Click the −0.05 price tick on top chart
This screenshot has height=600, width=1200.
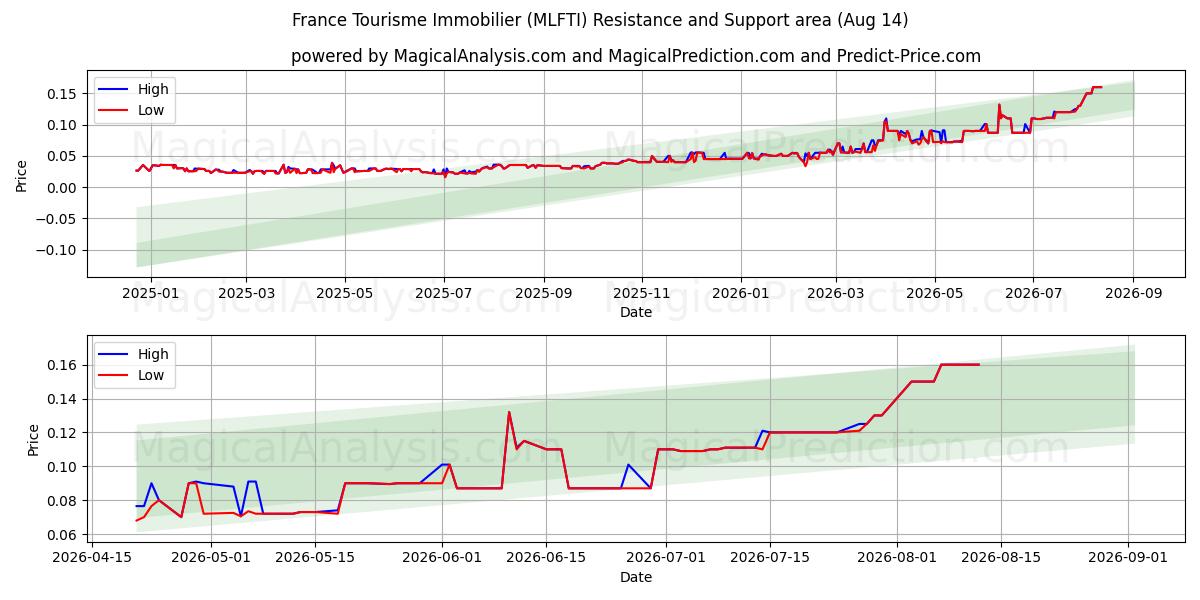point(59,219)
